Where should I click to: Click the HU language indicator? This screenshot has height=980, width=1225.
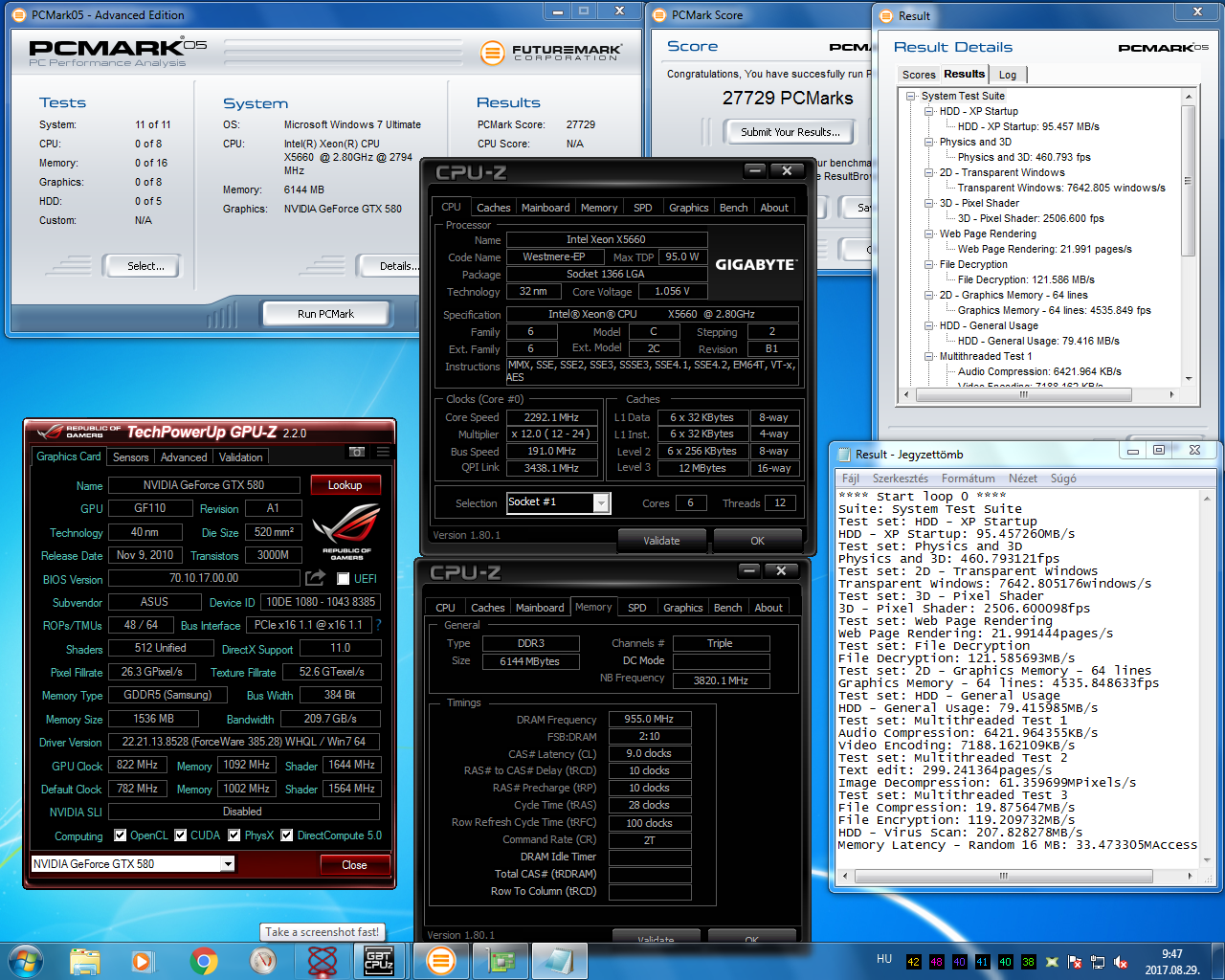(884, 958)
